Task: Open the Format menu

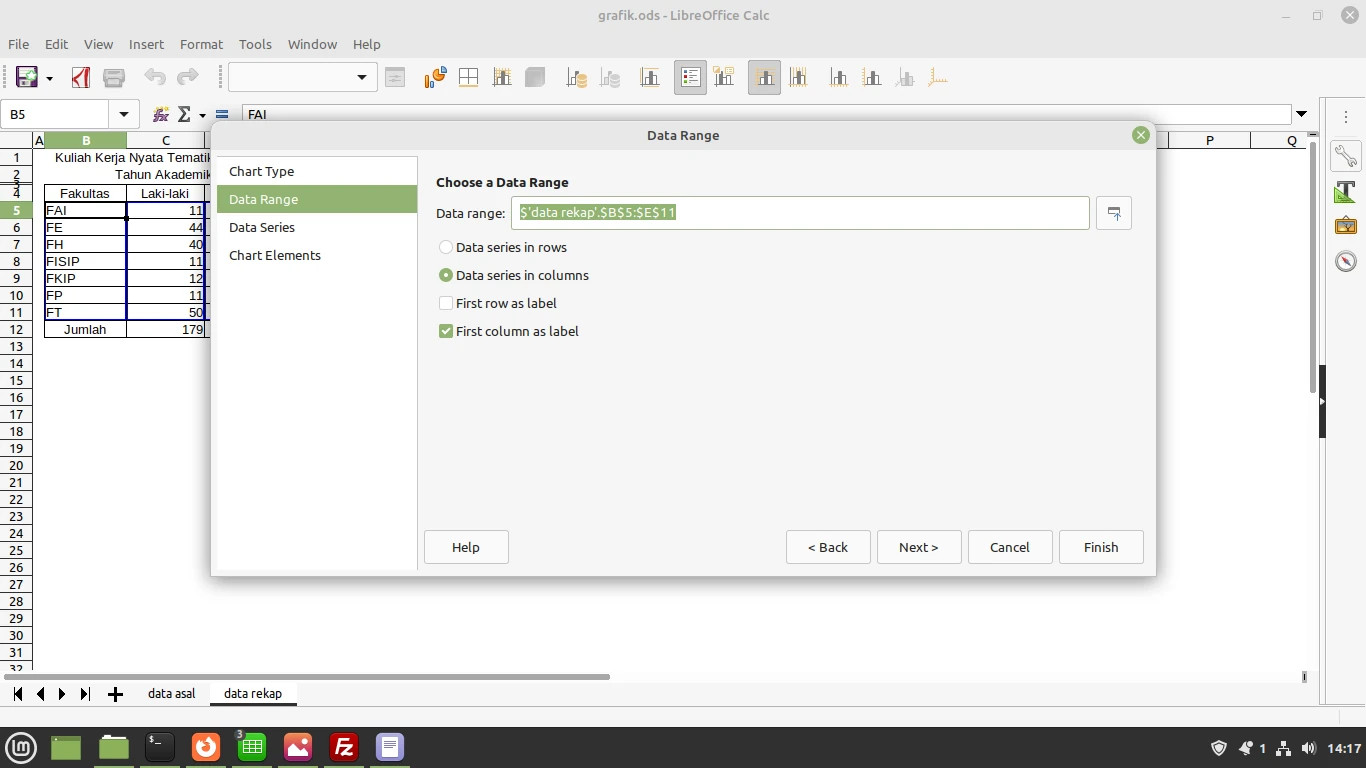Action: [x=201, y=44]
